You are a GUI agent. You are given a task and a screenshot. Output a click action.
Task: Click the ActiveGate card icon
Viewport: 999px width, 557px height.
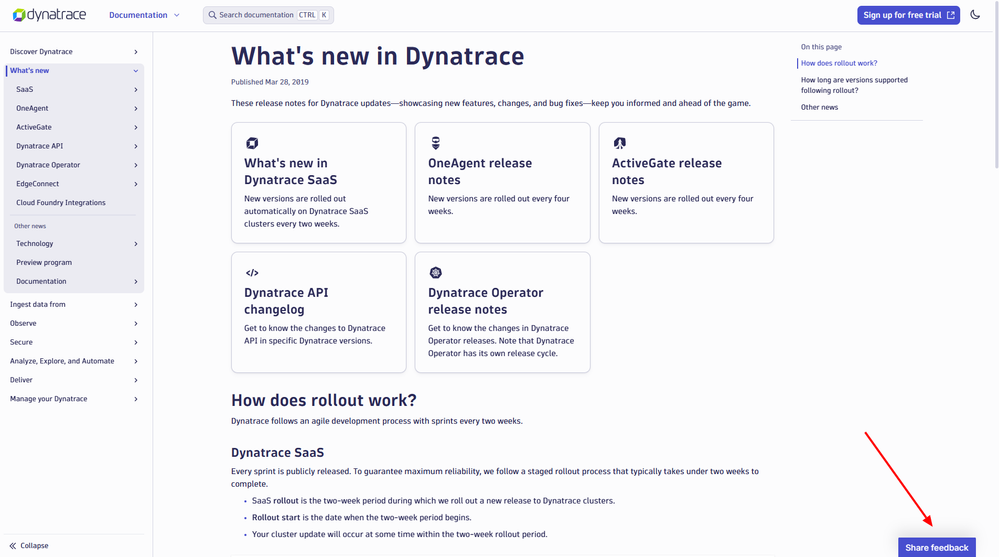pos(619,143)
